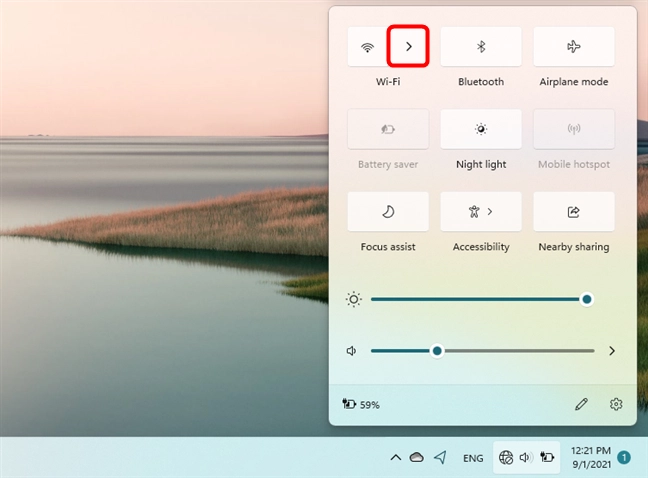
Task: Click the Nearby sharing label
Action: click(x=574, y=247)
